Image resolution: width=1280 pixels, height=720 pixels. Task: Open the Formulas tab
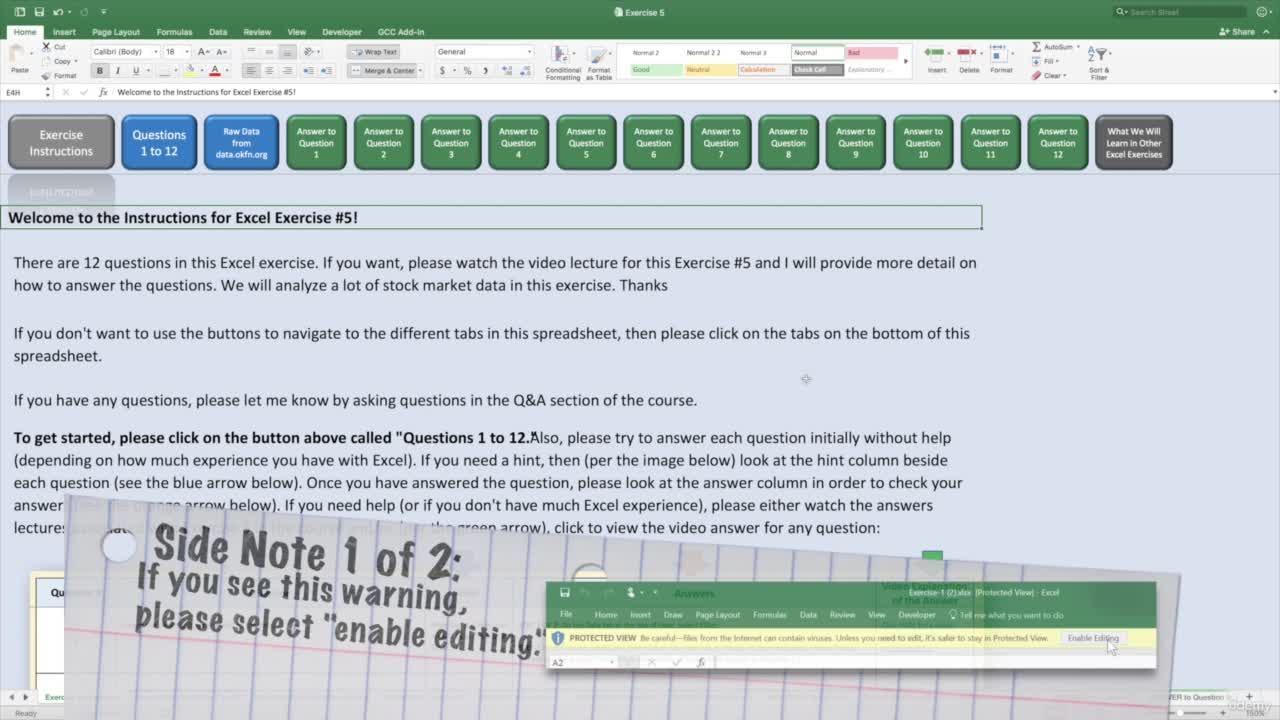click(x=174, y=31)
